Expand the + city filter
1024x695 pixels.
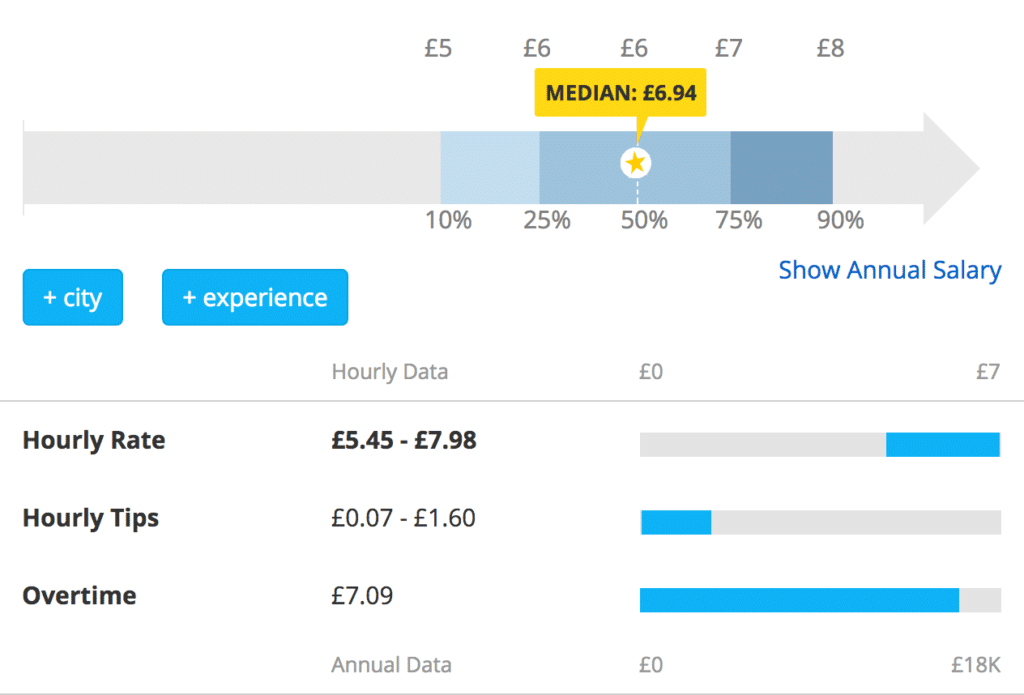[72, 298]
